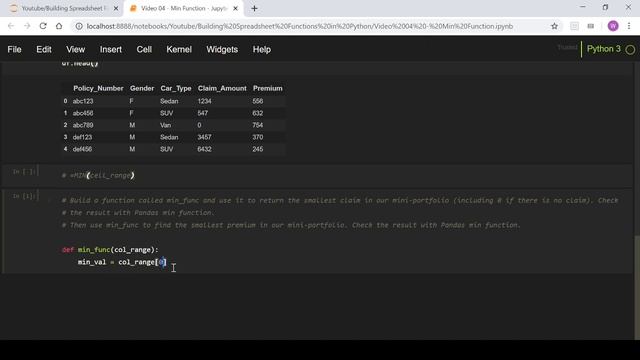The image size is (640, 360).
Task: Click the address bar URL
Action: [300, 26]
